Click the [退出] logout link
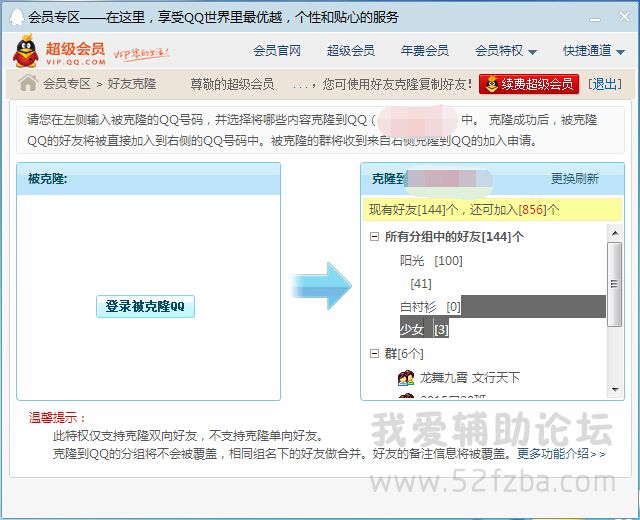Screen dimensions: 640x520 coord(604,84)
